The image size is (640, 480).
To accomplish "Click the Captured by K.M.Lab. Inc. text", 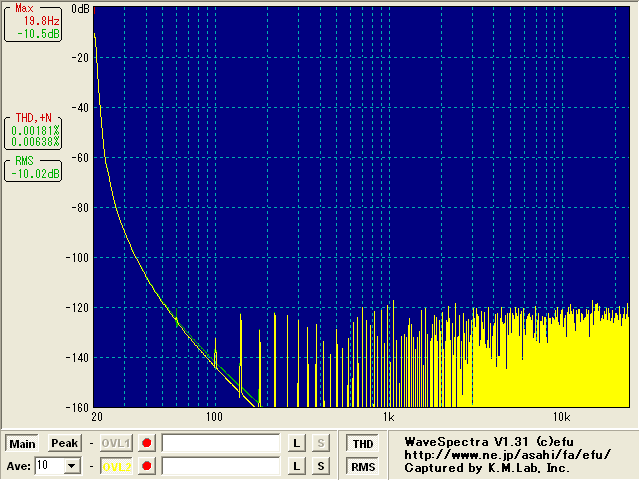I will [x=487, y=468].
